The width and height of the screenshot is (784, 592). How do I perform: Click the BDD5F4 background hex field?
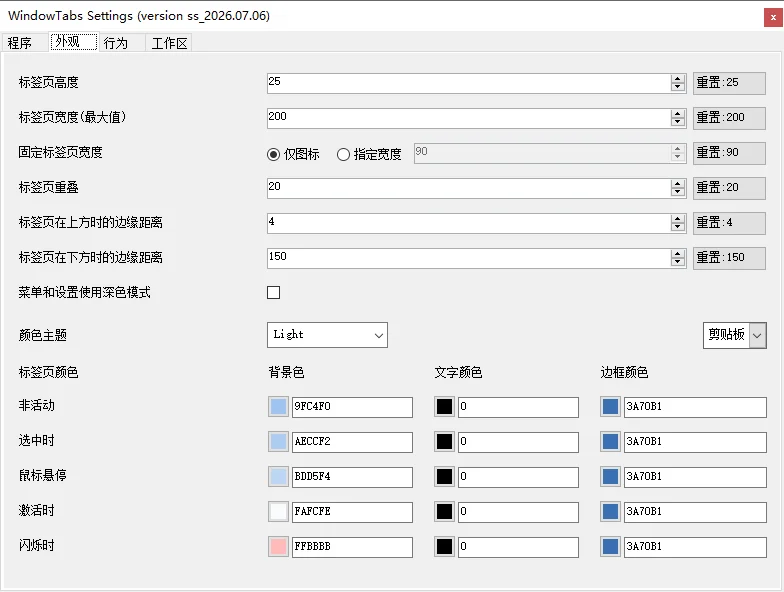pyautogui.click(x=352, y=477)
